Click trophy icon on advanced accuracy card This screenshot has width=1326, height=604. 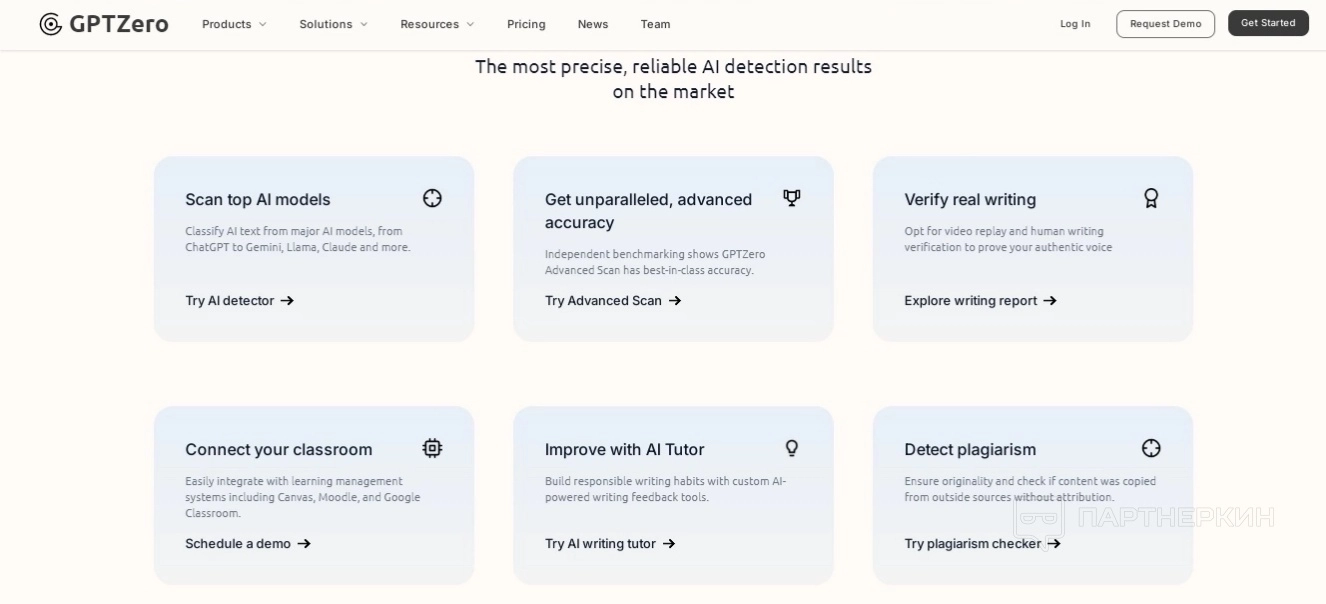pyautogui.click(x=791, y=198)
